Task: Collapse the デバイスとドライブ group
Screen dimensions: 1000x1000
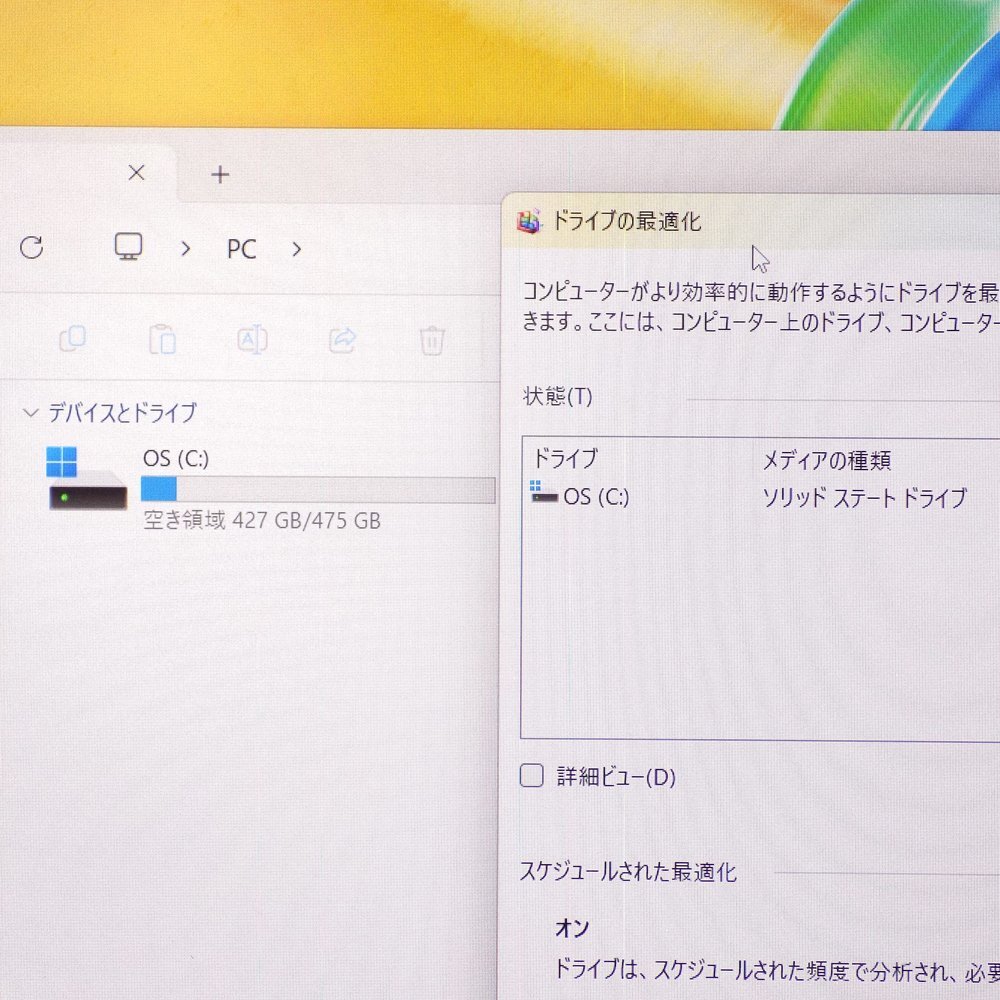Action: pos(30,413)
